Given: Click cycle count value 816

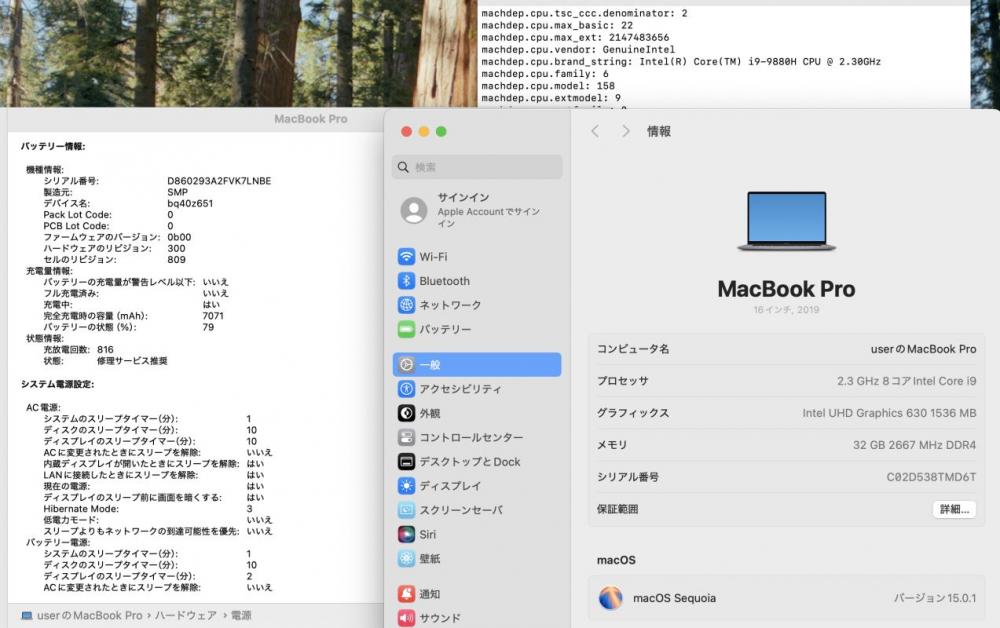Looking at the screenshot, I should pyautogui.click(x=105, y=349).
